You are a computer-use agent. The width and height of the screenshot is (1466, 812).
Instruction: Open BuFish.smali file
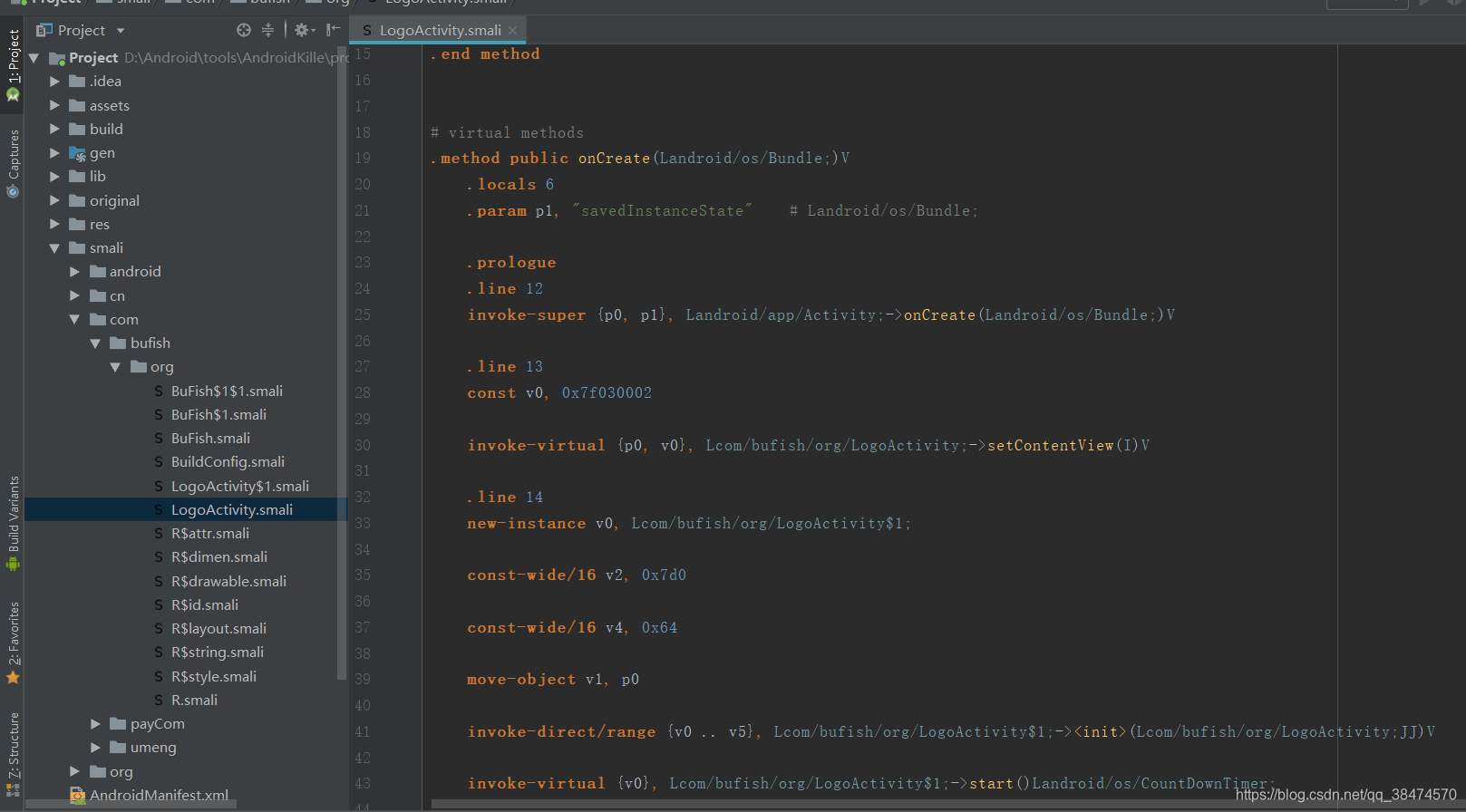click(x=210, y=438)
